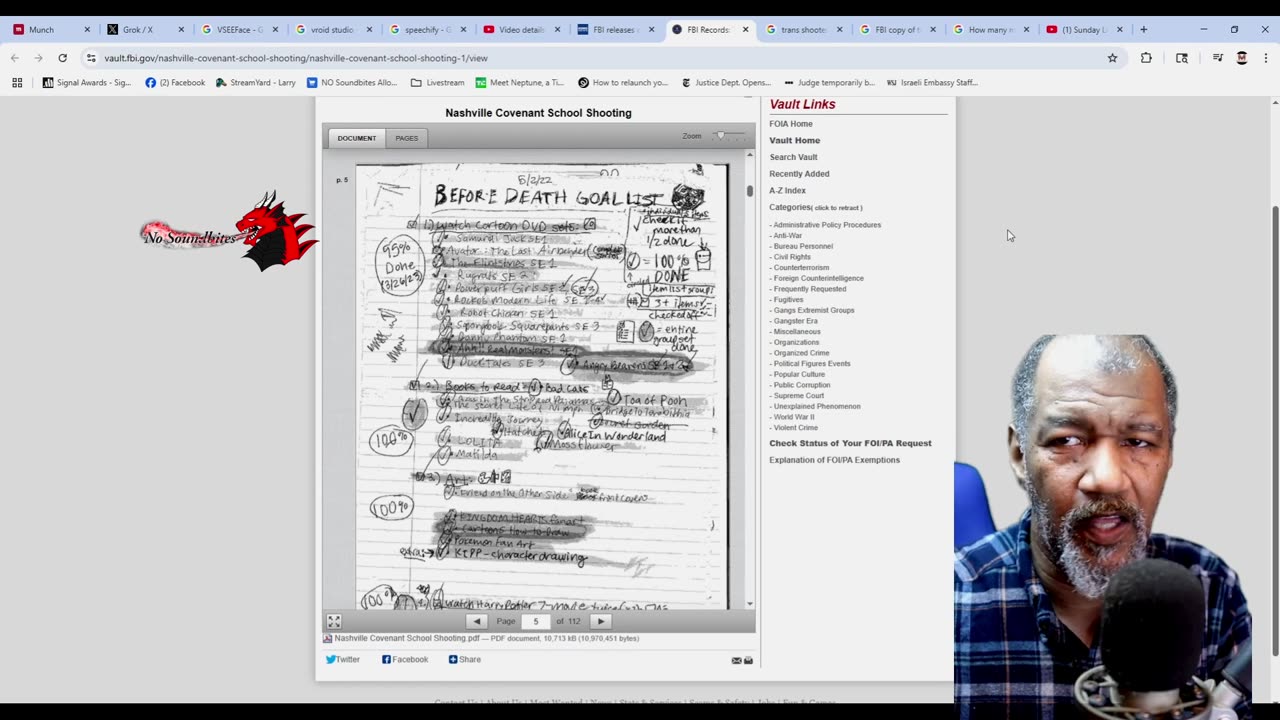The height and width of the screenshot is (720, 1280).
Task: Download Nashville Covenant School Shooting.pdf
Action: pos(407,638)
